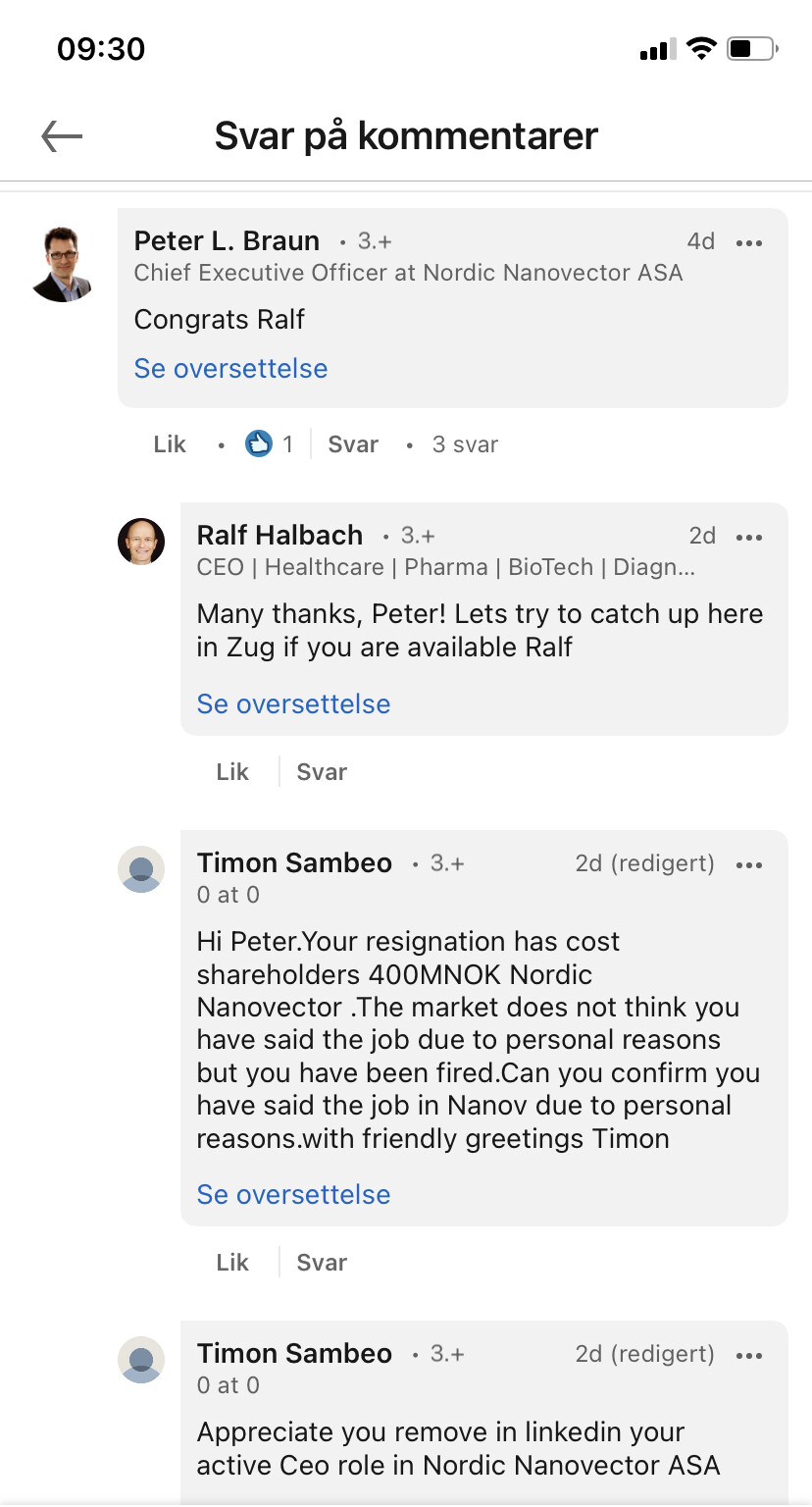Expand the "3 svar" replies

465,444
